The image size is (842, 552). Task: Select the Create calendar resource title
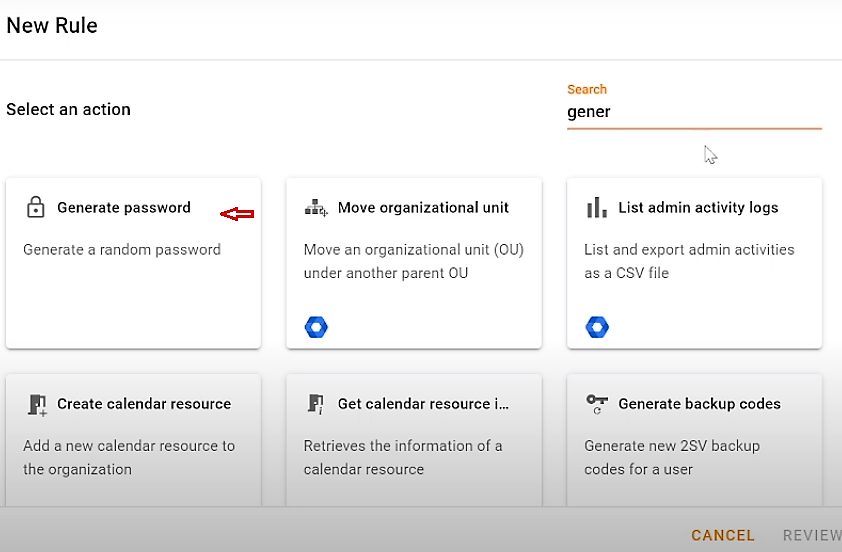(144, 404)
